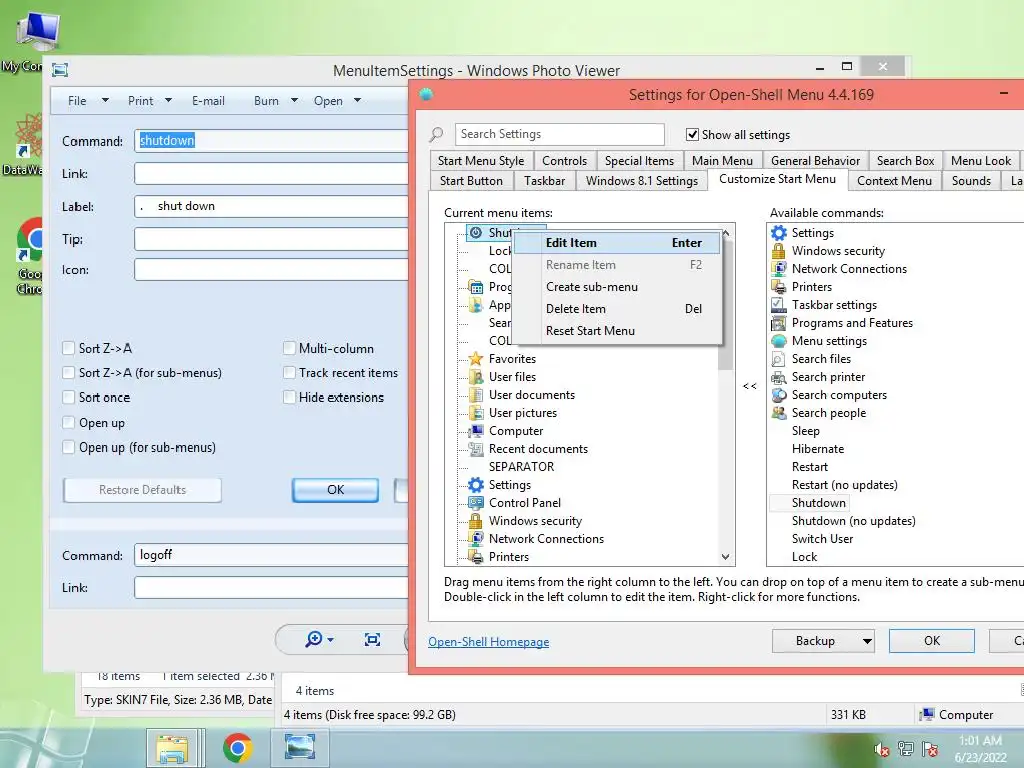Open the Backup dropdown button

click(867, 641)
